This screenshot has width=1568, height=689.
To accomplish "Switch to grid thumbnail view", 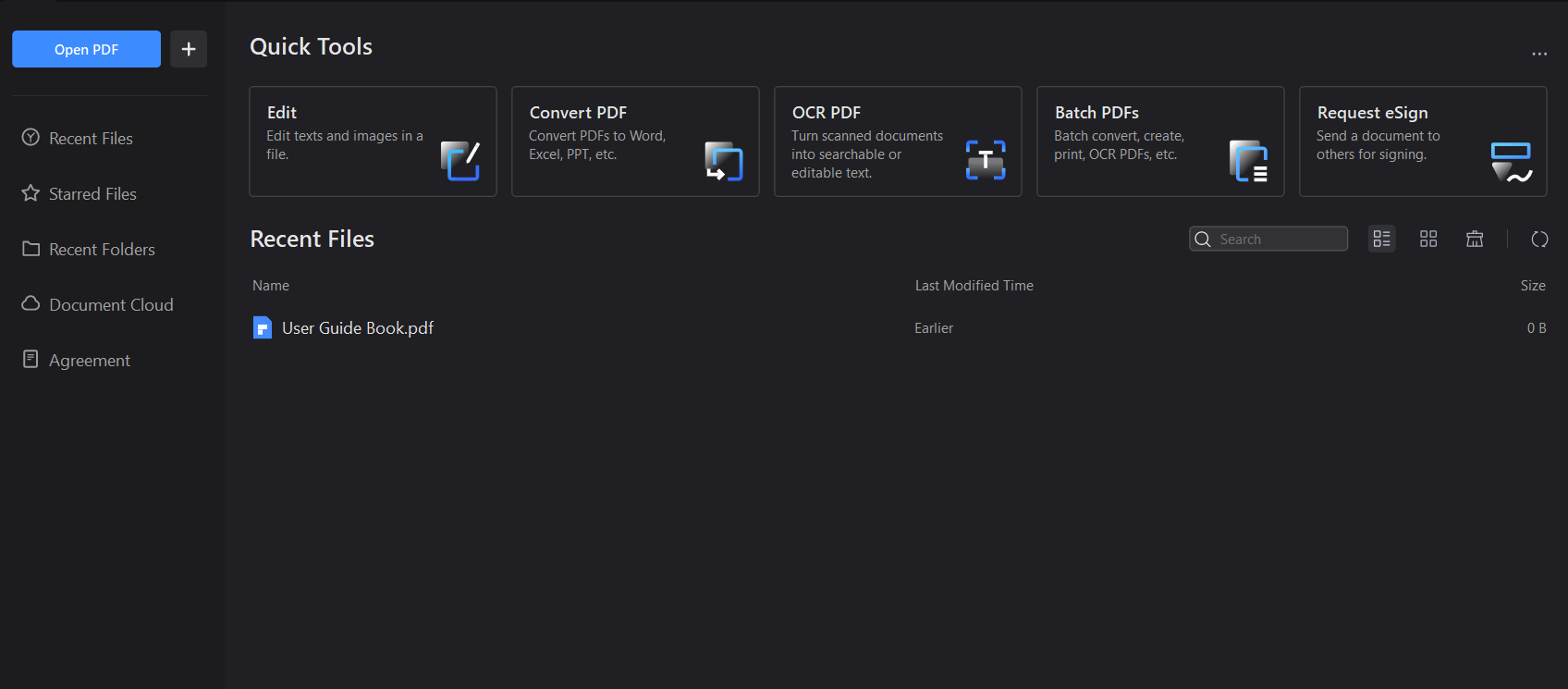I will (1428, 240).
